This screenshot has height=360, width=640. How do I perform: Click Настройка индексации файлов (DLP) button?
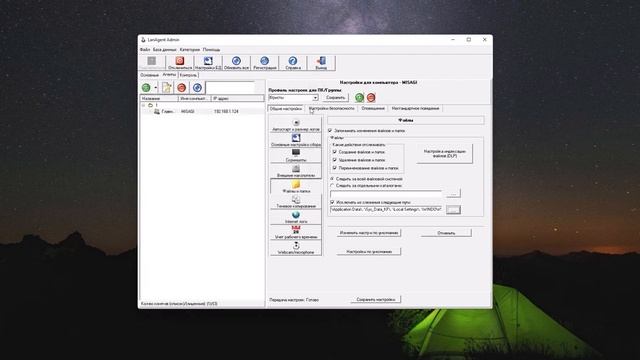pyautogui.click(x=444, y=153)
